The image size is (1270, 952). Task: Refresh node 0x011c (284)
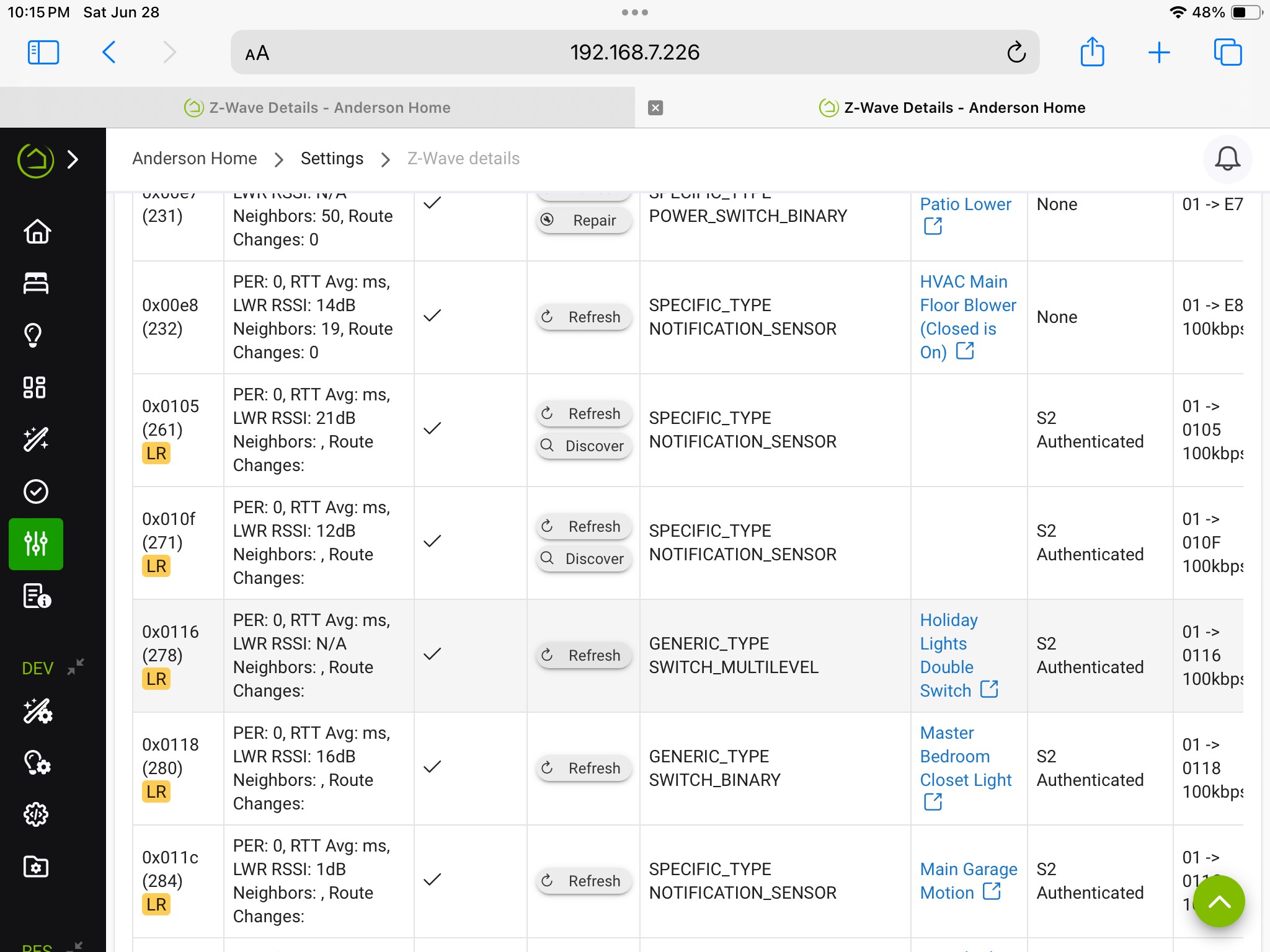pos(584,881)
